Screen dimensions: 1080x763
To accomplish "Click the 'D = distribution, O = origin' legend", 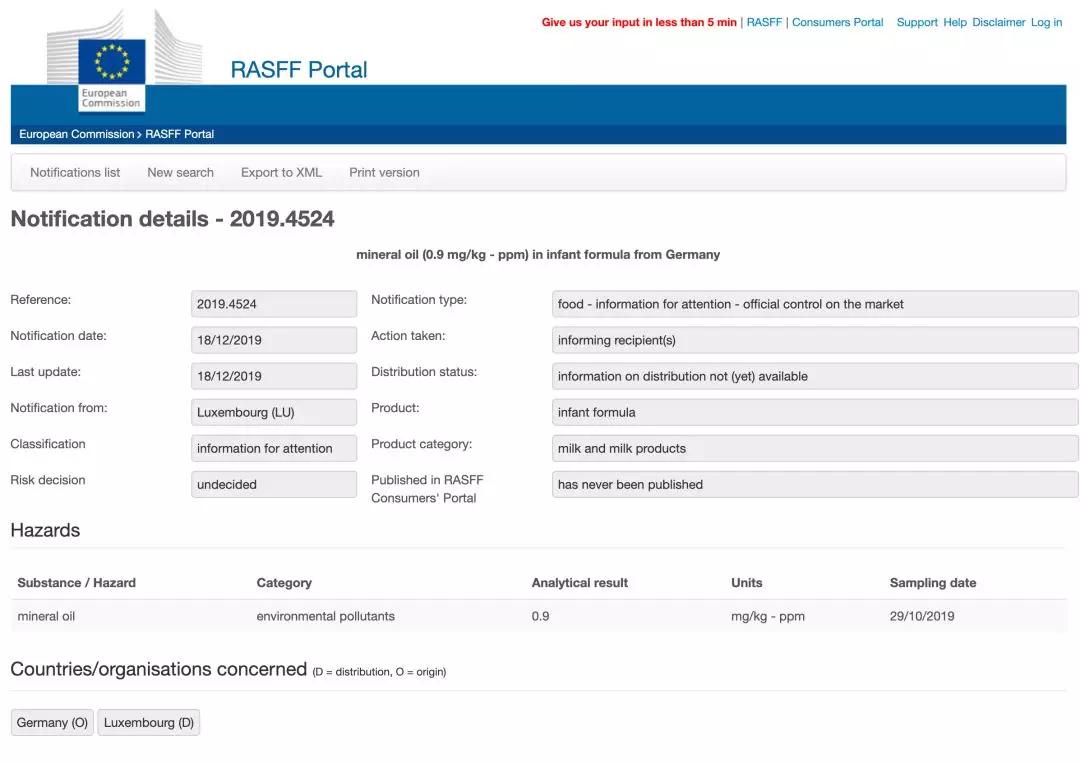I will point(379,672).
